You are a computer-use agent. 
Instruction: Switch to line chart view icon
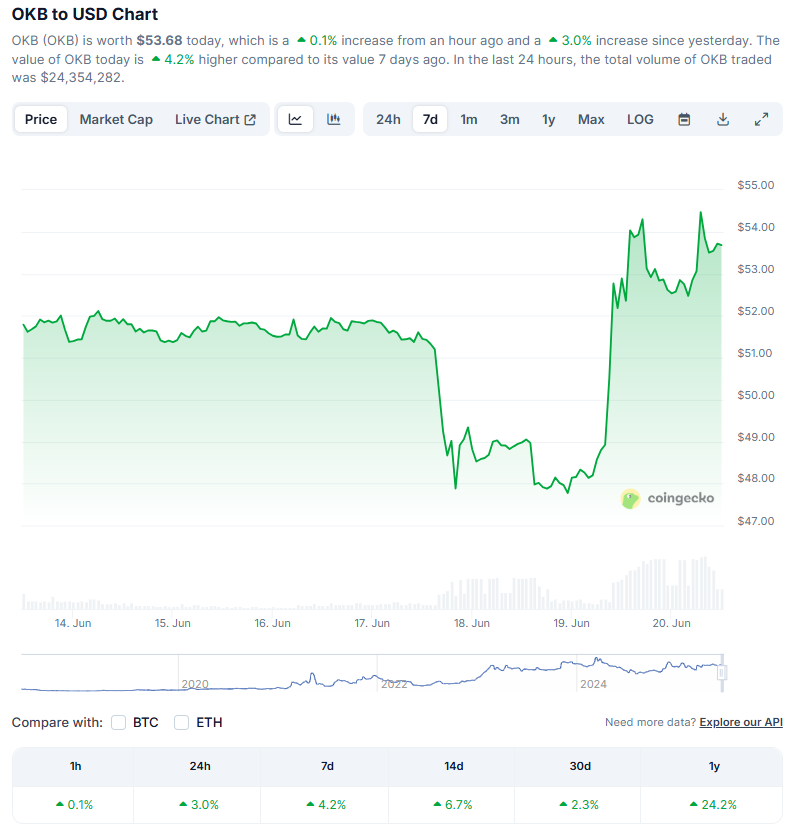tap(295, 119)
